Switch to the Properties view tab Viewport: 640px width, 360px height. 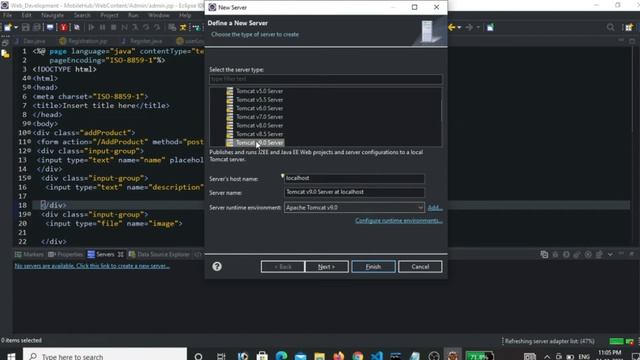[65, 254]
